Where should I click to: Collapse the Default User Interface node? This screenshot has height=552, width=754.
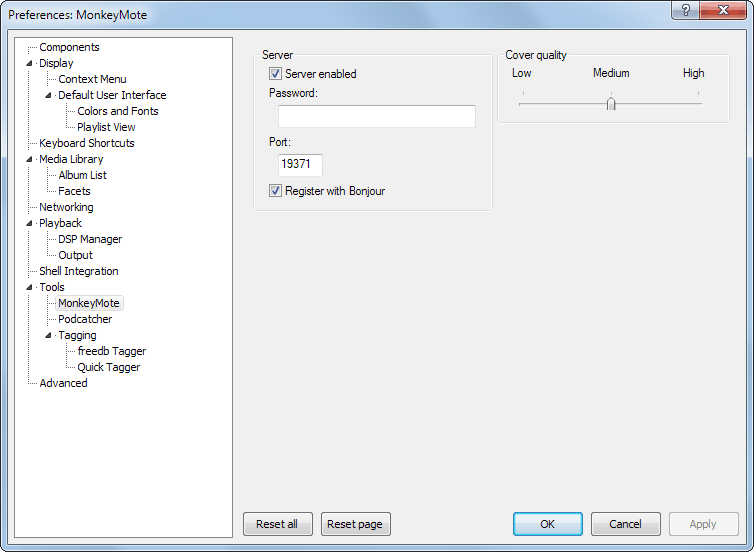(49, 95)
